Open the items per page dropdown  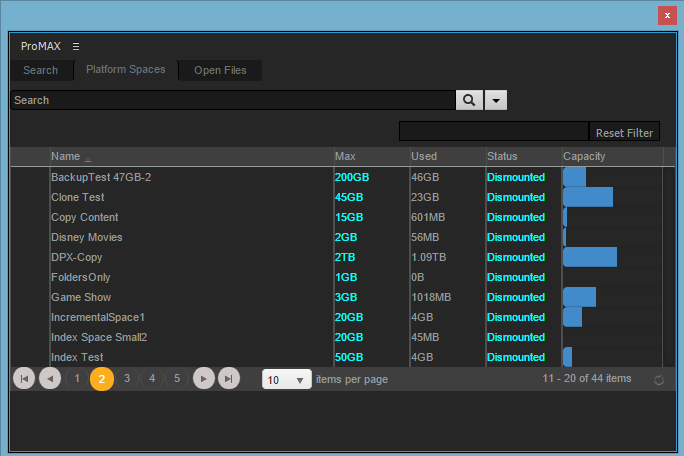287,379
